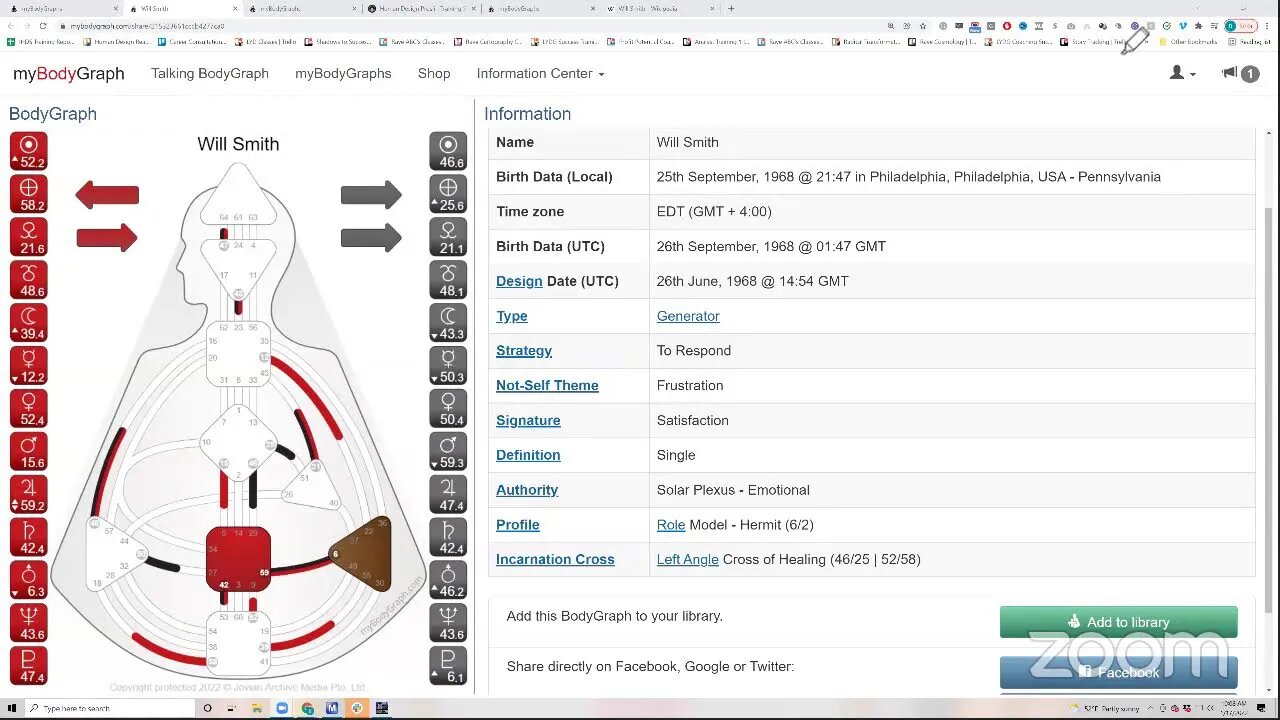Open a new browser tab
The image size is (1280, 720).
point(731,8)
